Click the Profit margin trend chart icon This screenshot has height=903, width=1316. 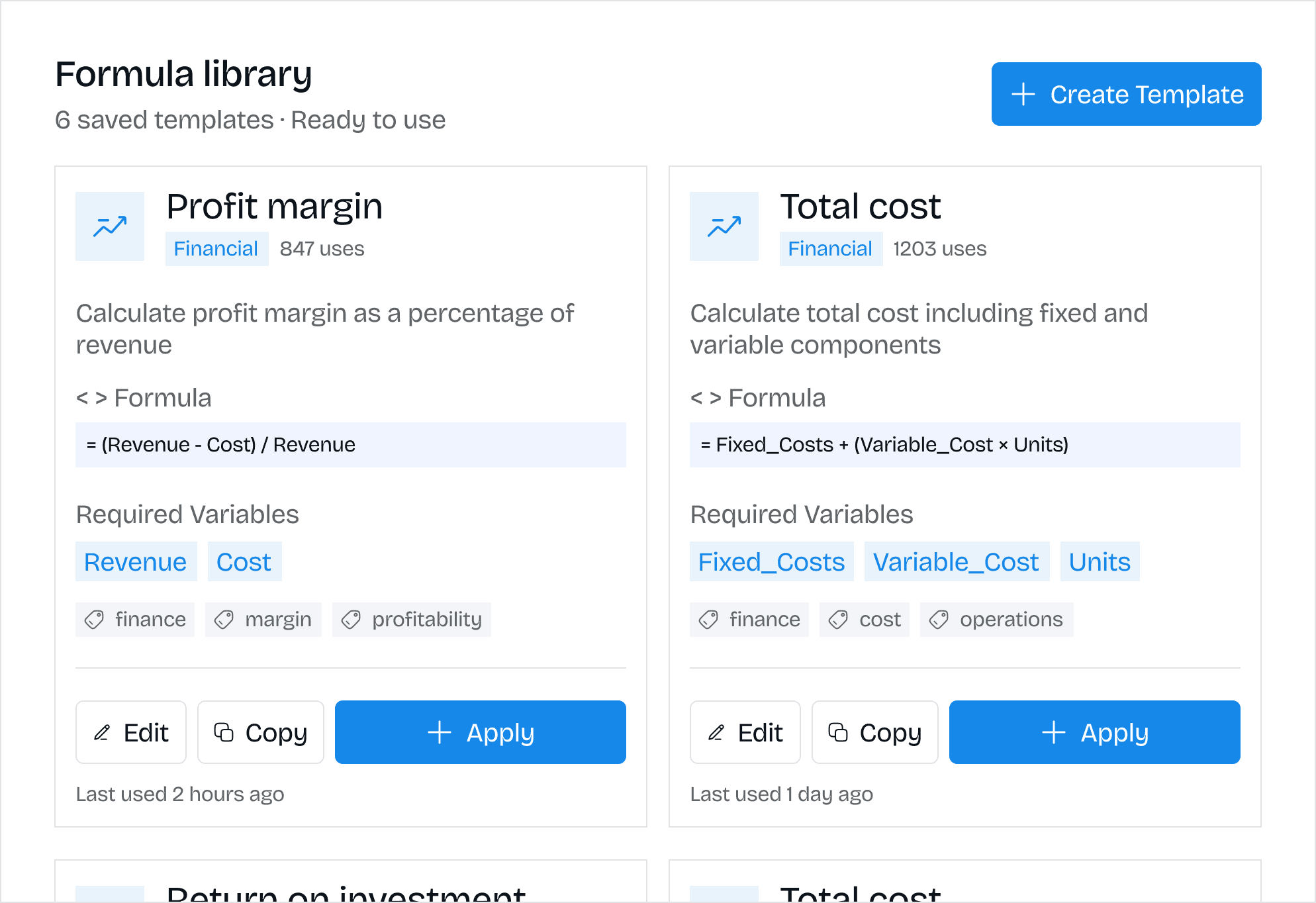click(110, 226)
